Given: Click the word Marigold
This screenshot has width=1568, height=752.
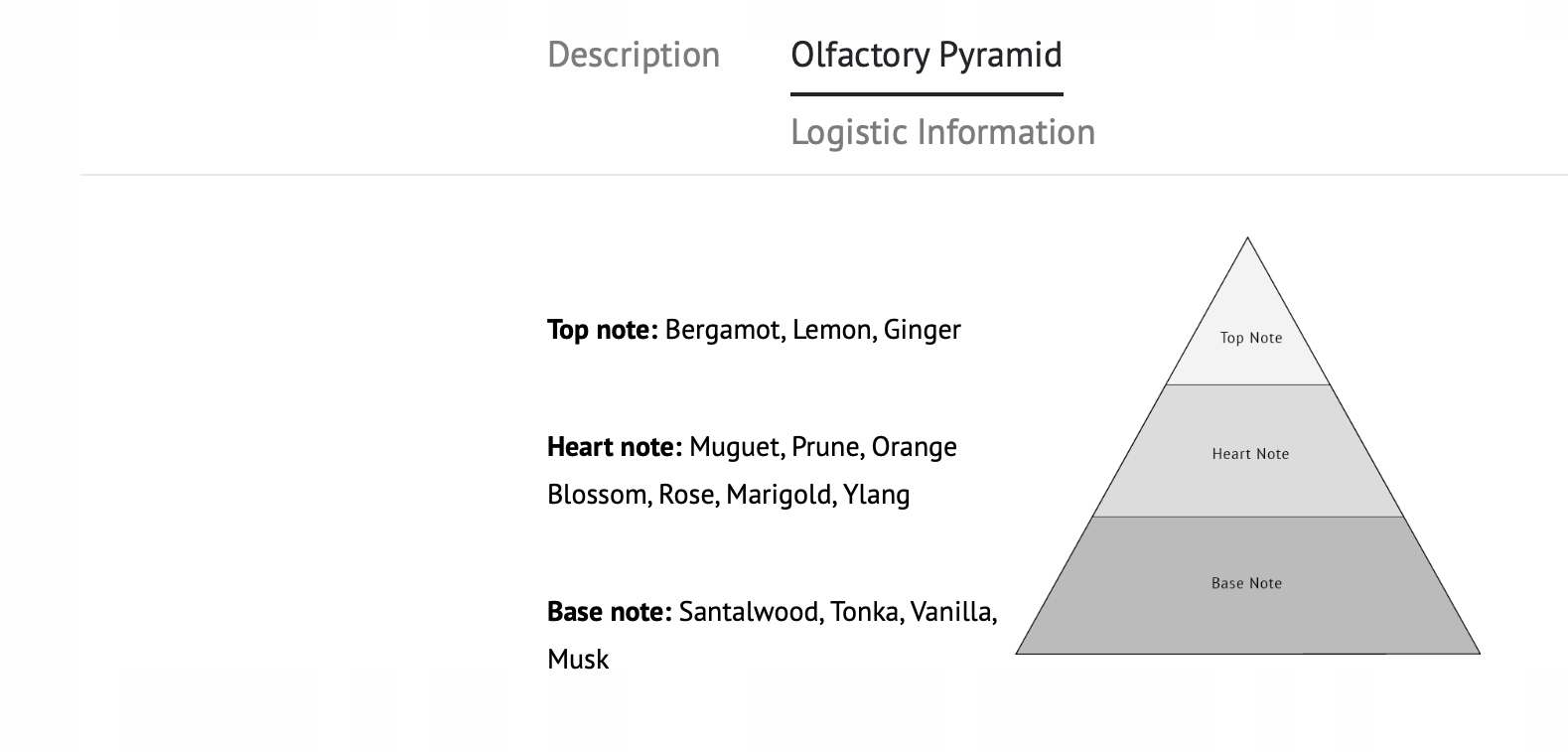Looking at the screenshot, I should point(781,495).
